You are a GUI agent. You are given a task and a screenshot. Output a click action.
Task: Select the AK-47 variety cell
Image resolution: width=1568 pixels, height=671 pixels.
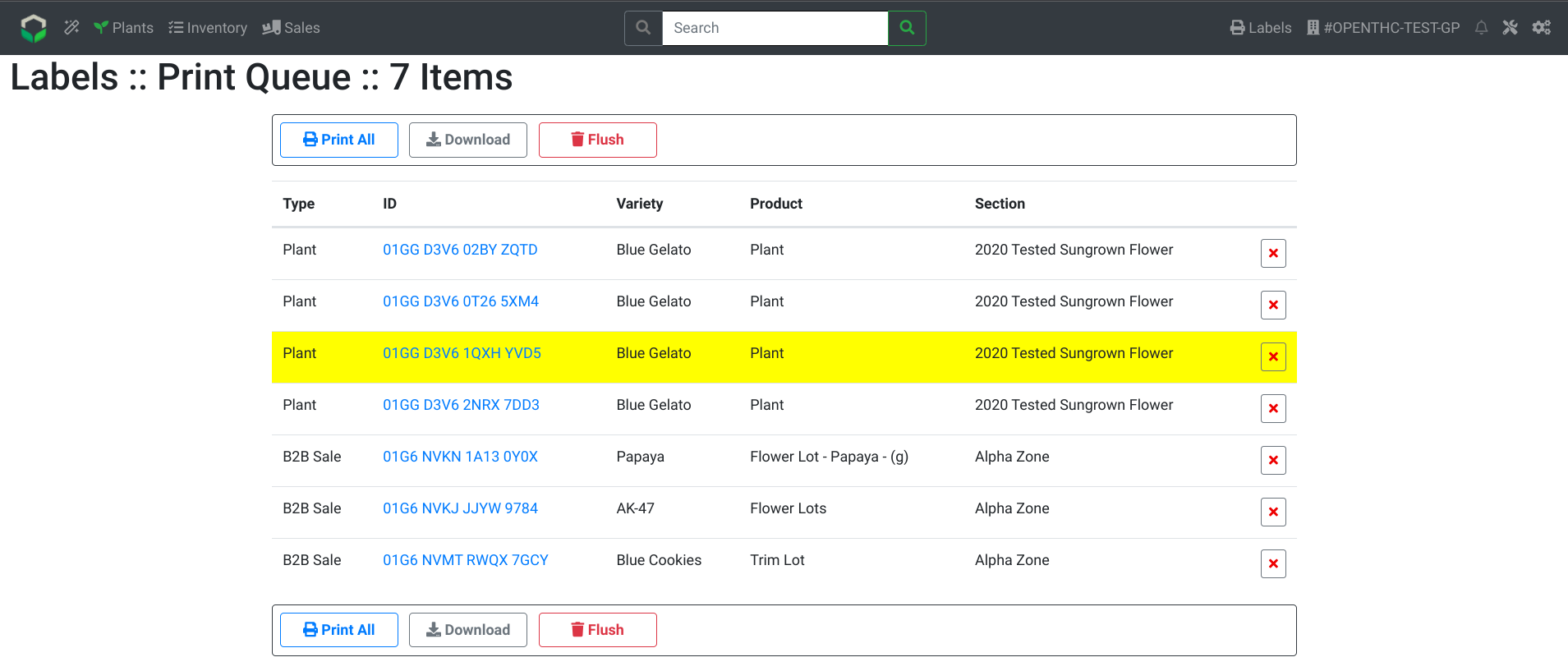point(636,508)
